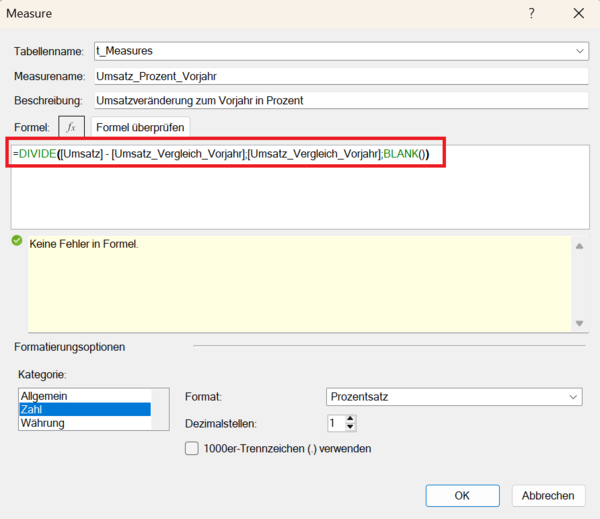Click the green formula check status icon

click(x=17, y=241)
